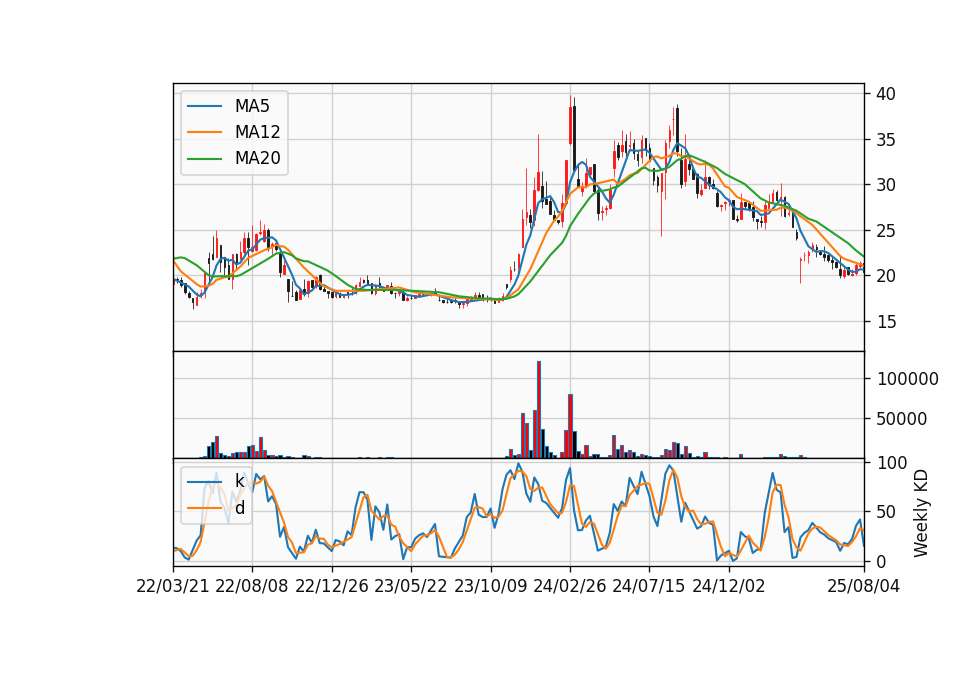
Task: Click the k legend label in KD panel
Action: click(239, 481)
